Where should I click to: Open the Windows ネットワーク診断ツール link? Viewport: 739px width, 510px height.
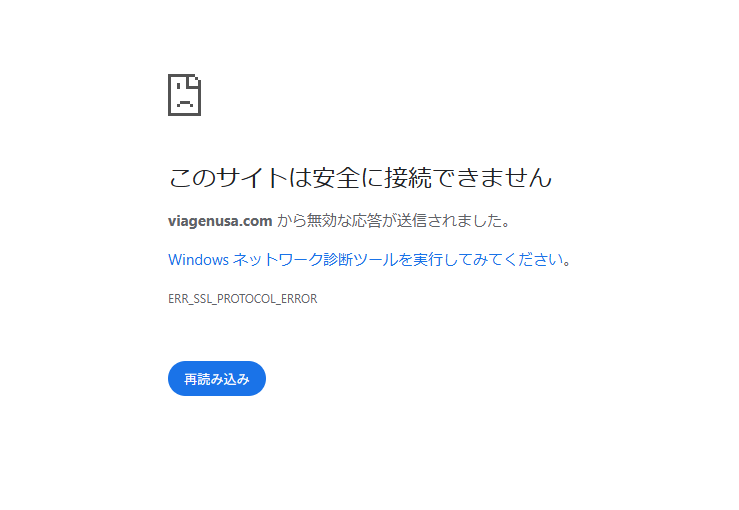point(370,260)
